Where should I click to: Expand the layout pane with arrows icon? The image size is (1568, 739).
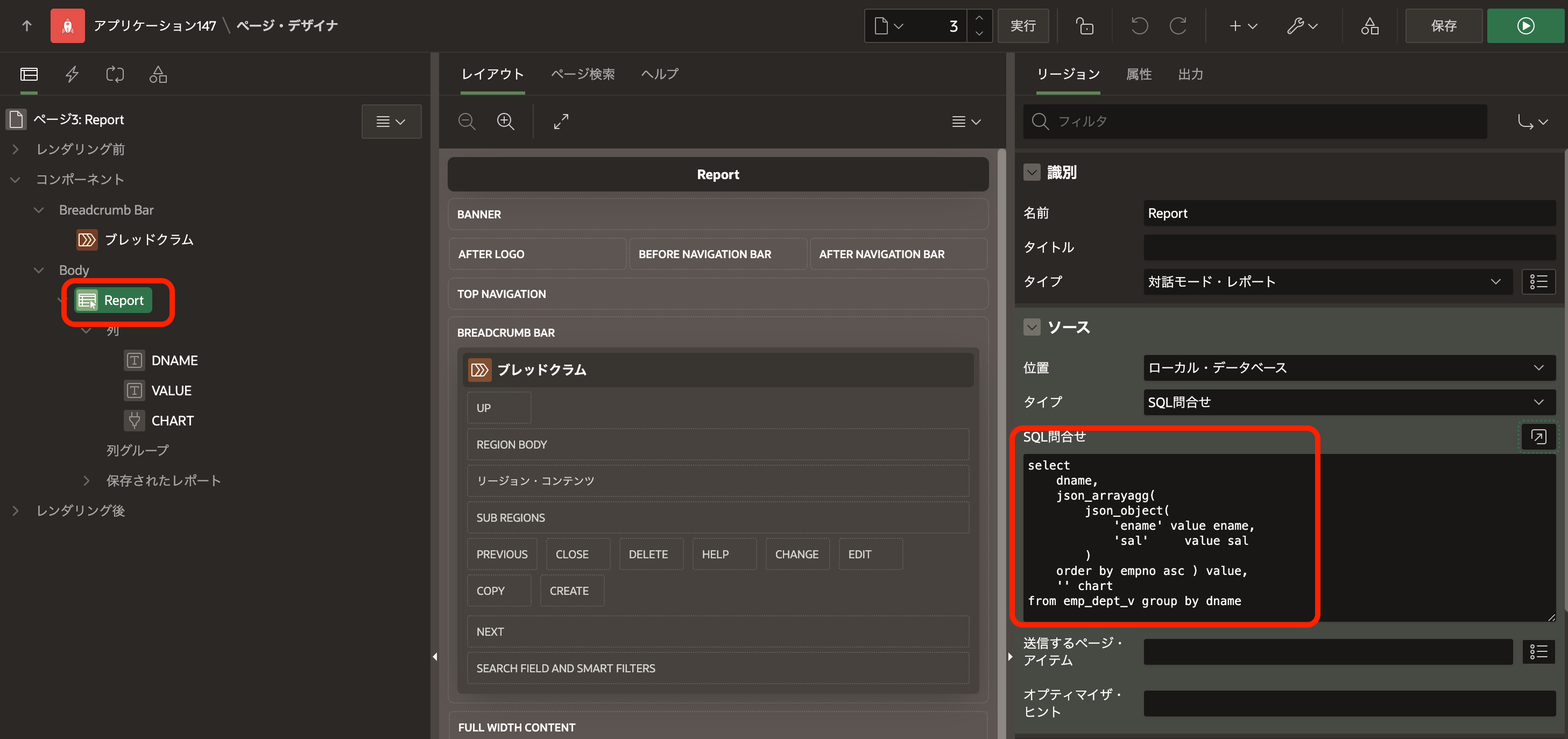click(561, 121)
